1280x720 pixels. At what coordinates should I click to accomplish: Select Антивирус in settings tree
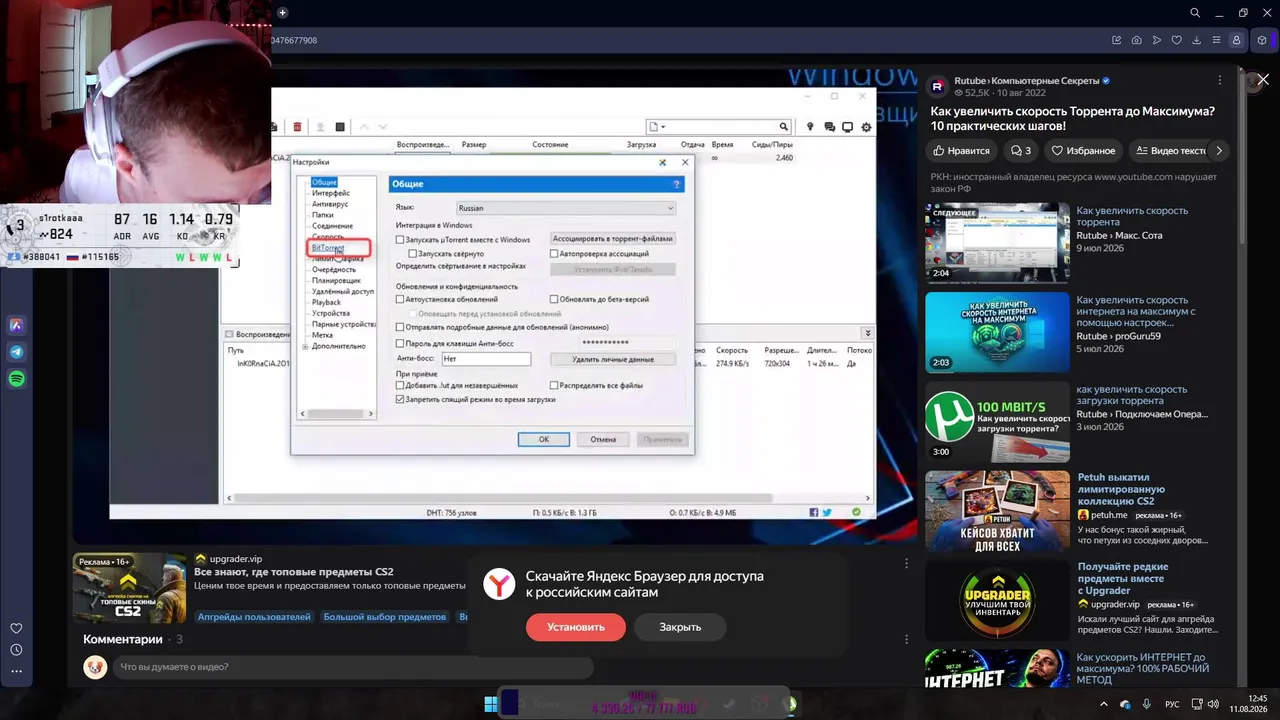point(330,204)
